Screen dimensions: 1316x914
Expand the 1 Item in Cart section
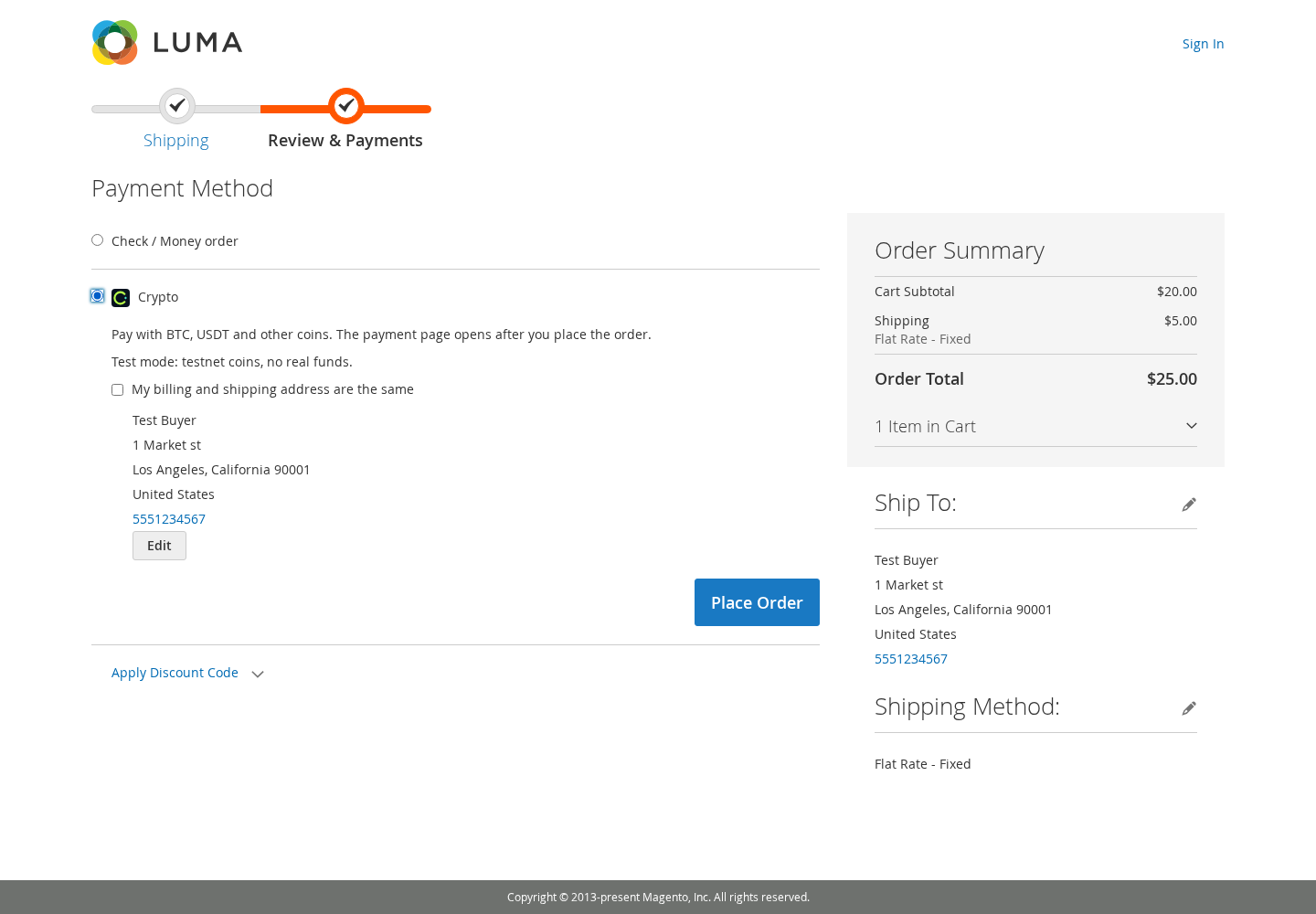point(1035,427)
